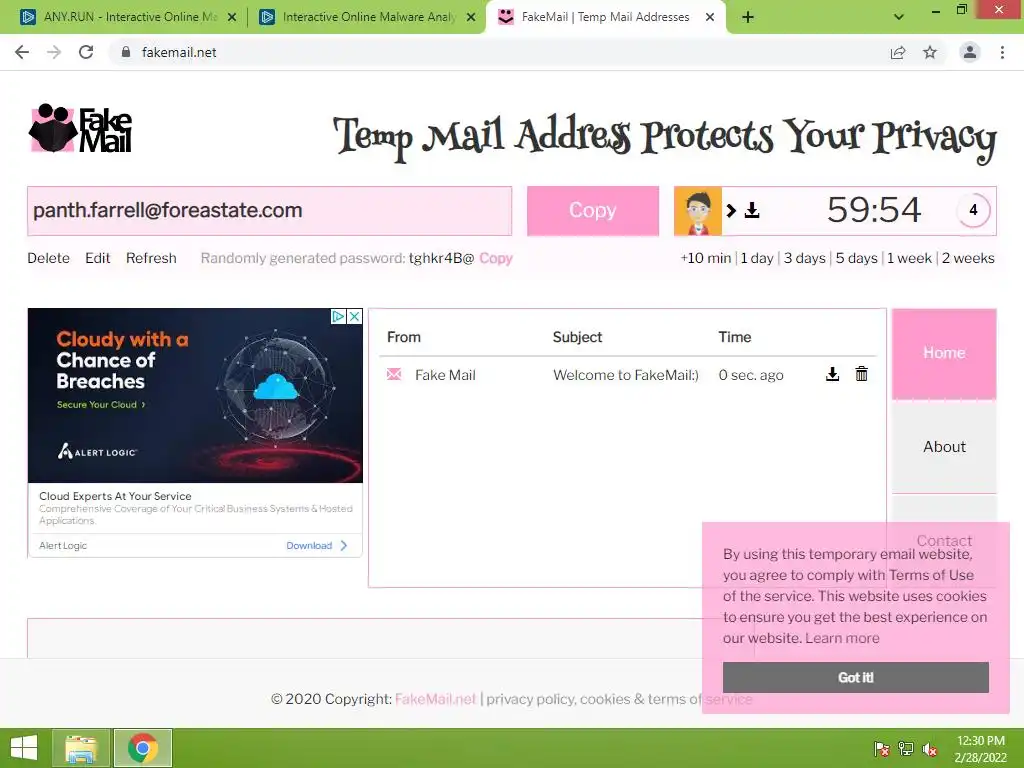Open the Welcome to FakeMail:) message

(x=626, y=375)
